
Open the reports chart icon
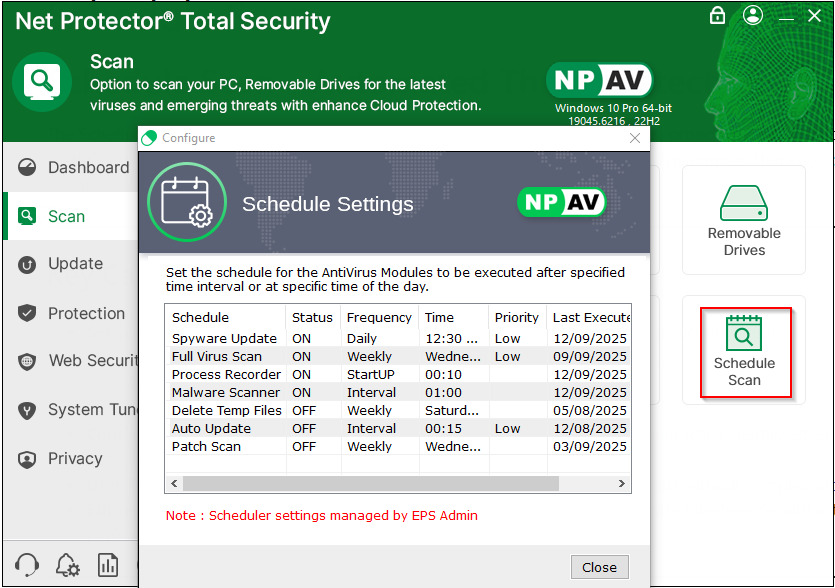pos(108,565)
